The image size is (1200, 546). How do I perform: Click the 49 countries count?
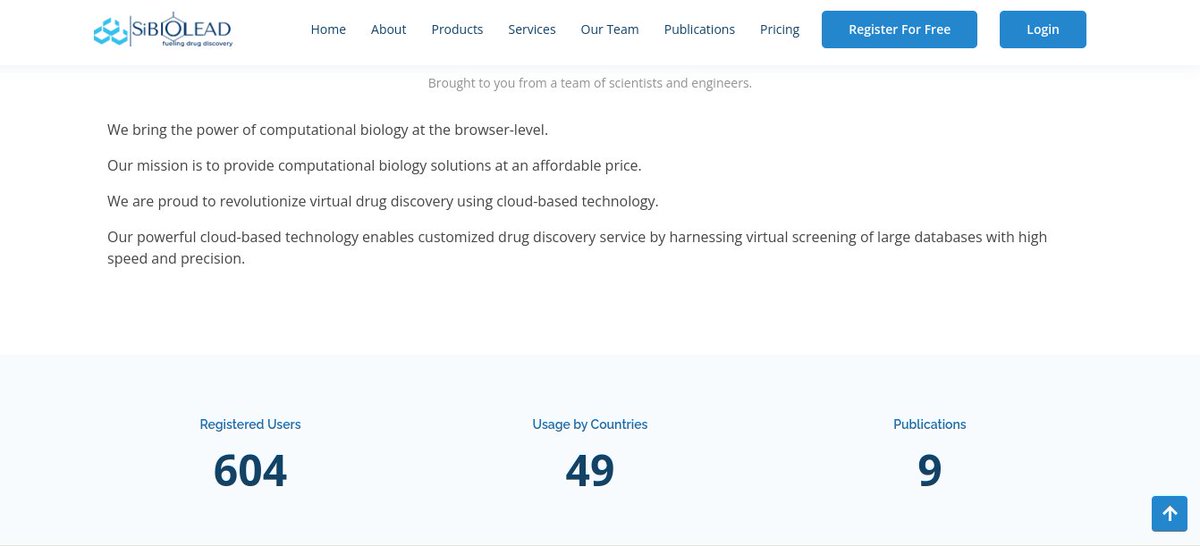coord(590,470)
